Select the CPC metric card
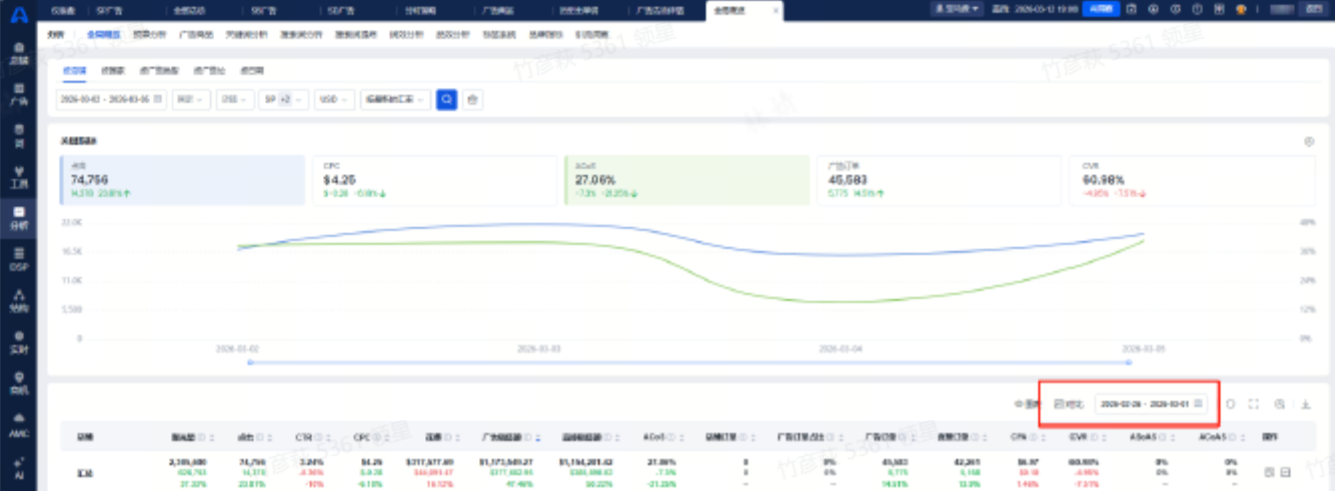 pyautogui.click(x=432, y=180)
